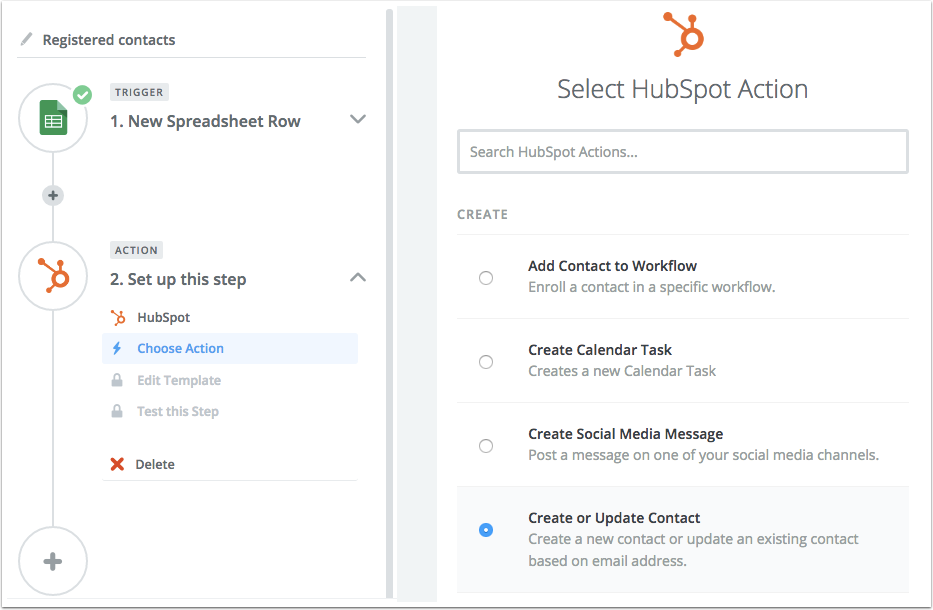Select the Create Social Media Message radio

click(486, 446)
